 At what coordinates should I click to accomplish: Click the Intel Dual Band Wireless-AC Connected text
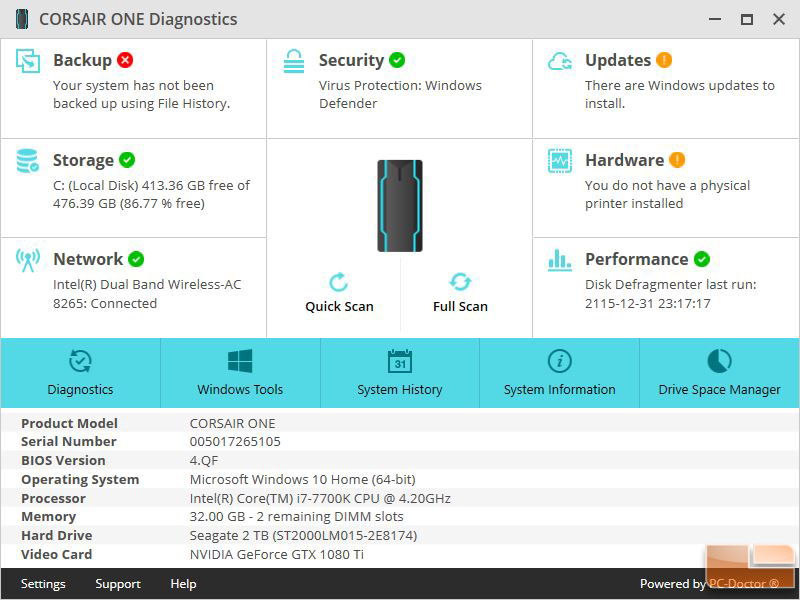[x=147, y=294]
